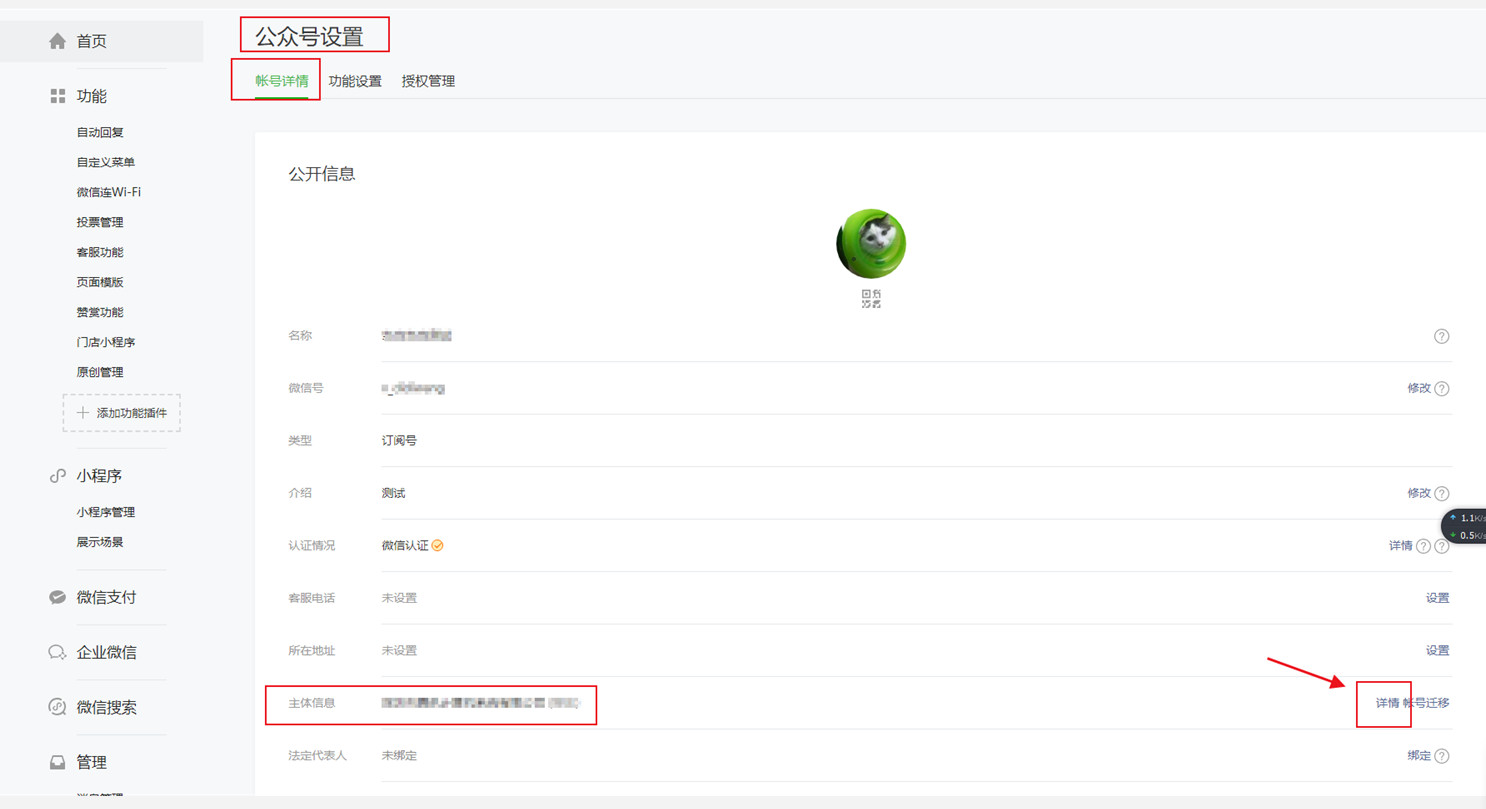The height and width of the screenshot is (809, 1486).
Task: Click the help icon in the 微信号 row
Action: coord(1441,389)
